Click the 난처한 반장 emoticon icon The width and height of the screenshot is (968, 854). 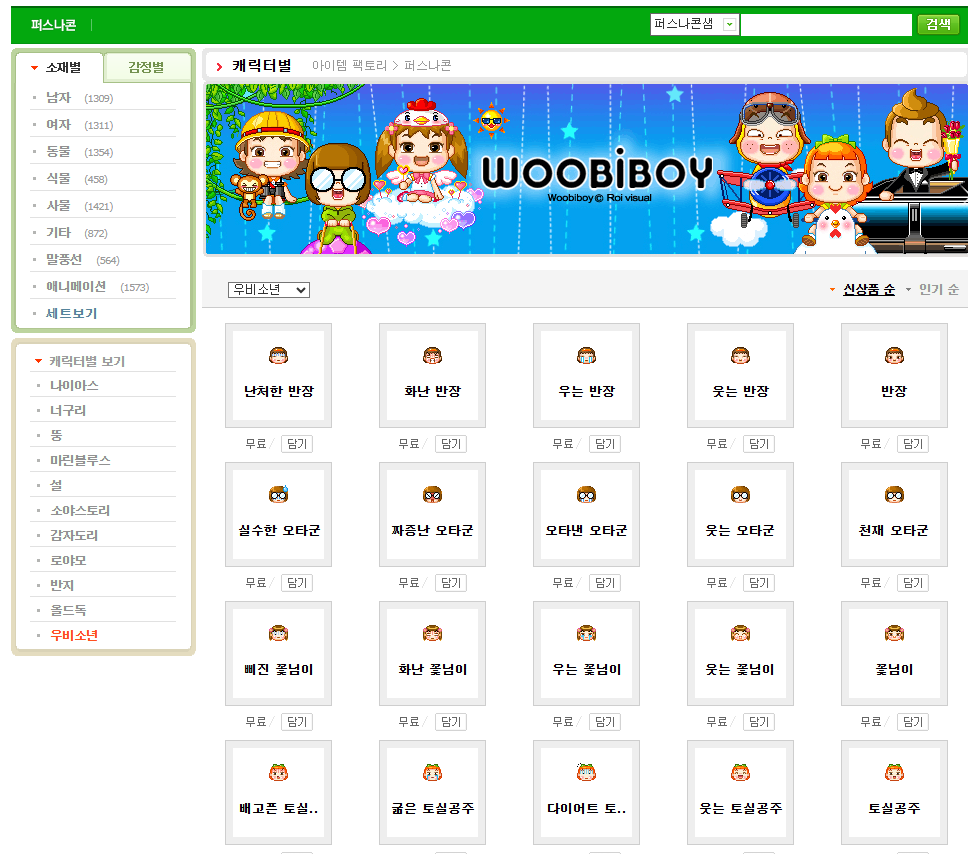click(278, 356)
